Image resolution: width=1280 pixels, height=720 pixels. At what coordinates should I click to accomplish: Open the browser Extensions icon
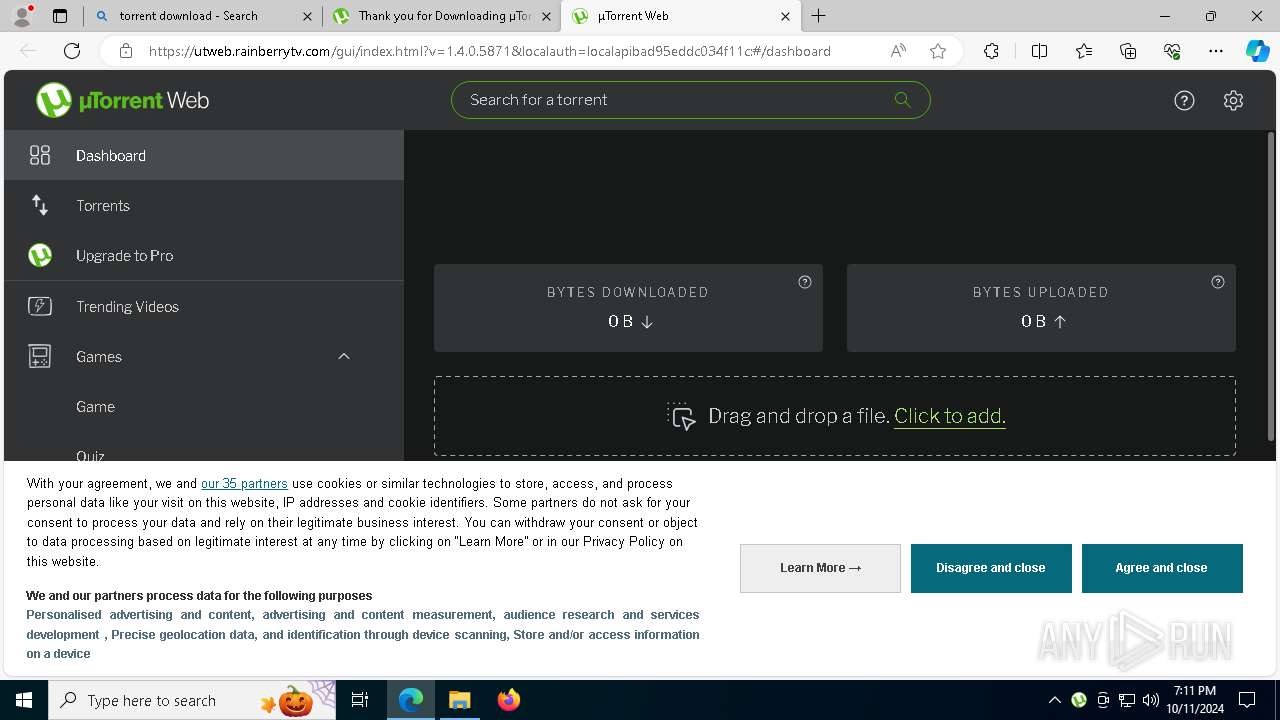tap(991, 51)
